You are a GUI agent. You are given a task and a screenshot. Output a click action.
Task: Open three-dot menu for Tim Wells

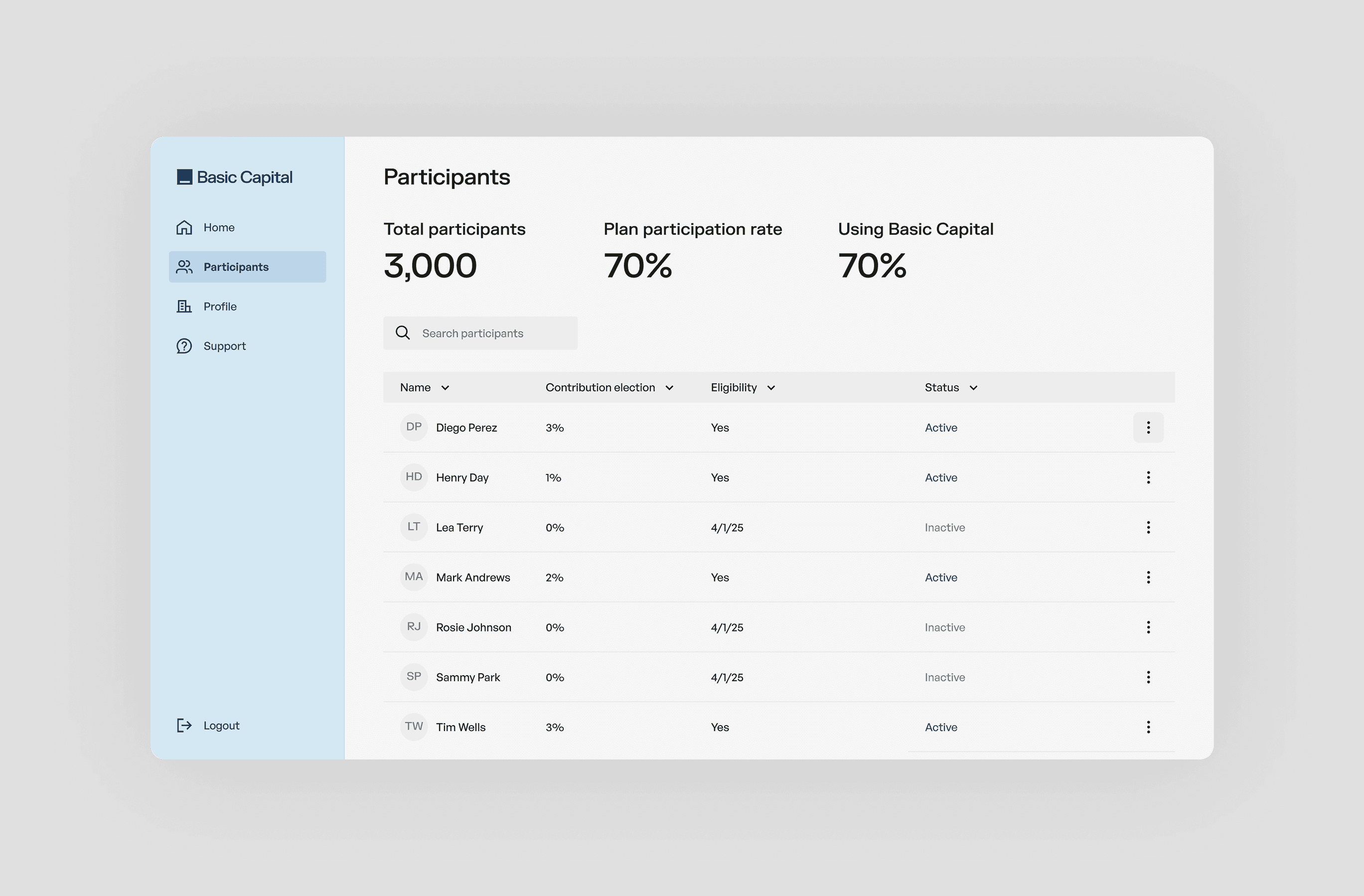[x=1148, y=728]
